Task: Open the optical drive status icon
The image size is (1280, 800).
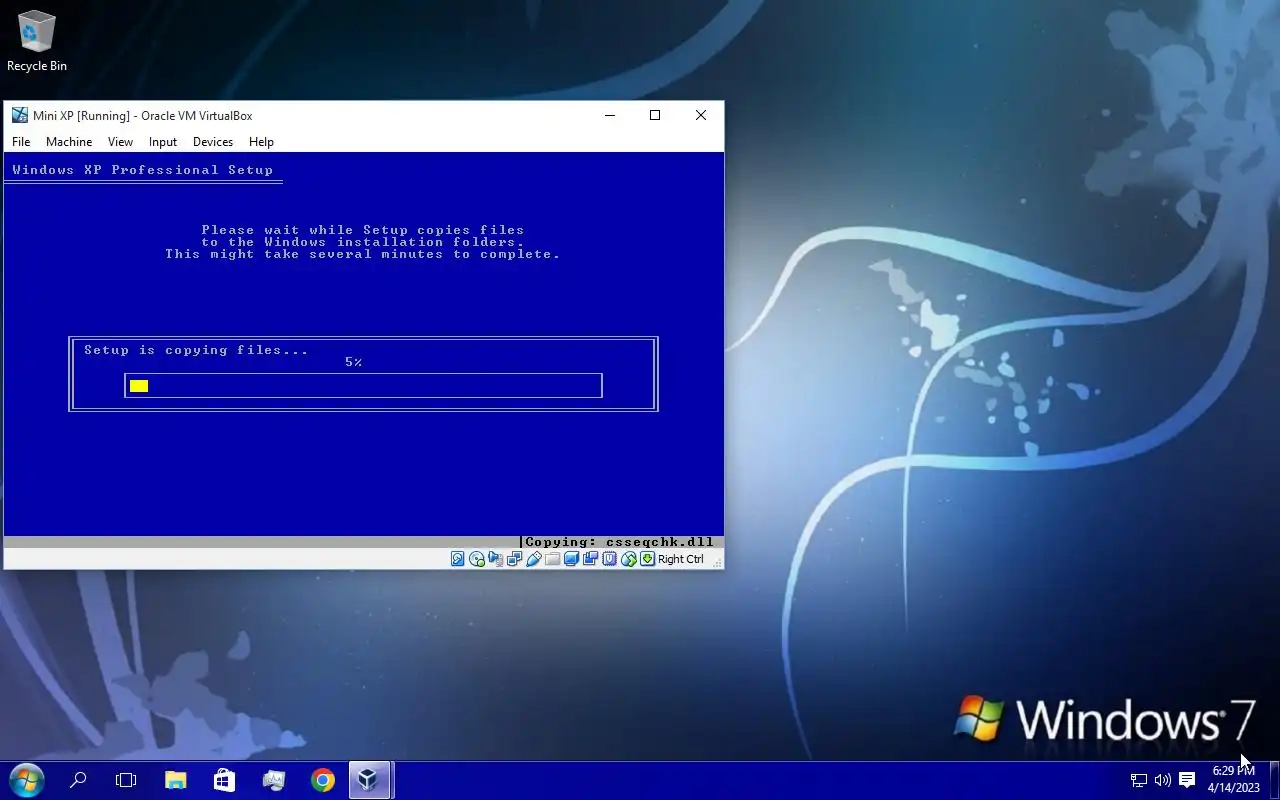Action: (477, 559)
